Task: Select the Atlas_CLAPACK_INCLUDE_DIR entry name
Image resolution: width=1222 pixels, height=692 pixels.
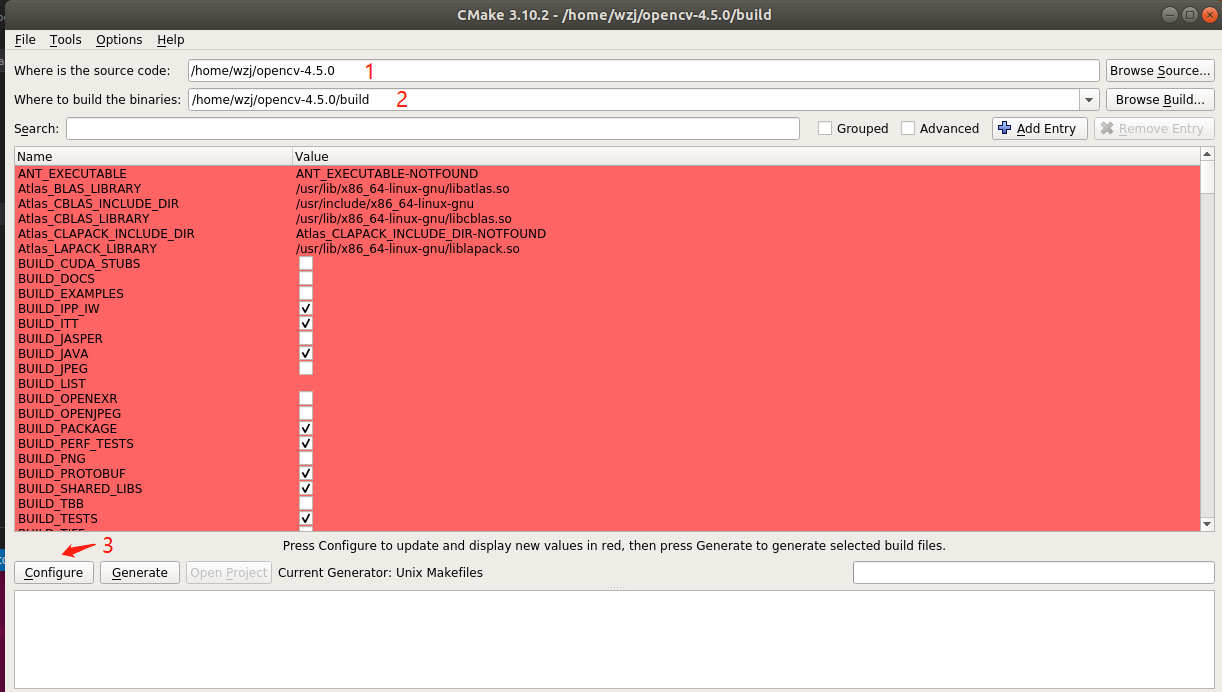Action: pos(106,234)
